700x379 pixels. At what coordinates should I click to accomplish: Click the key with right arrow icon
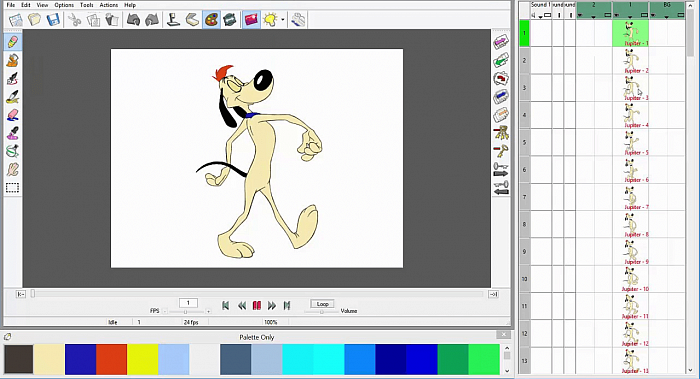coord(501,170)
